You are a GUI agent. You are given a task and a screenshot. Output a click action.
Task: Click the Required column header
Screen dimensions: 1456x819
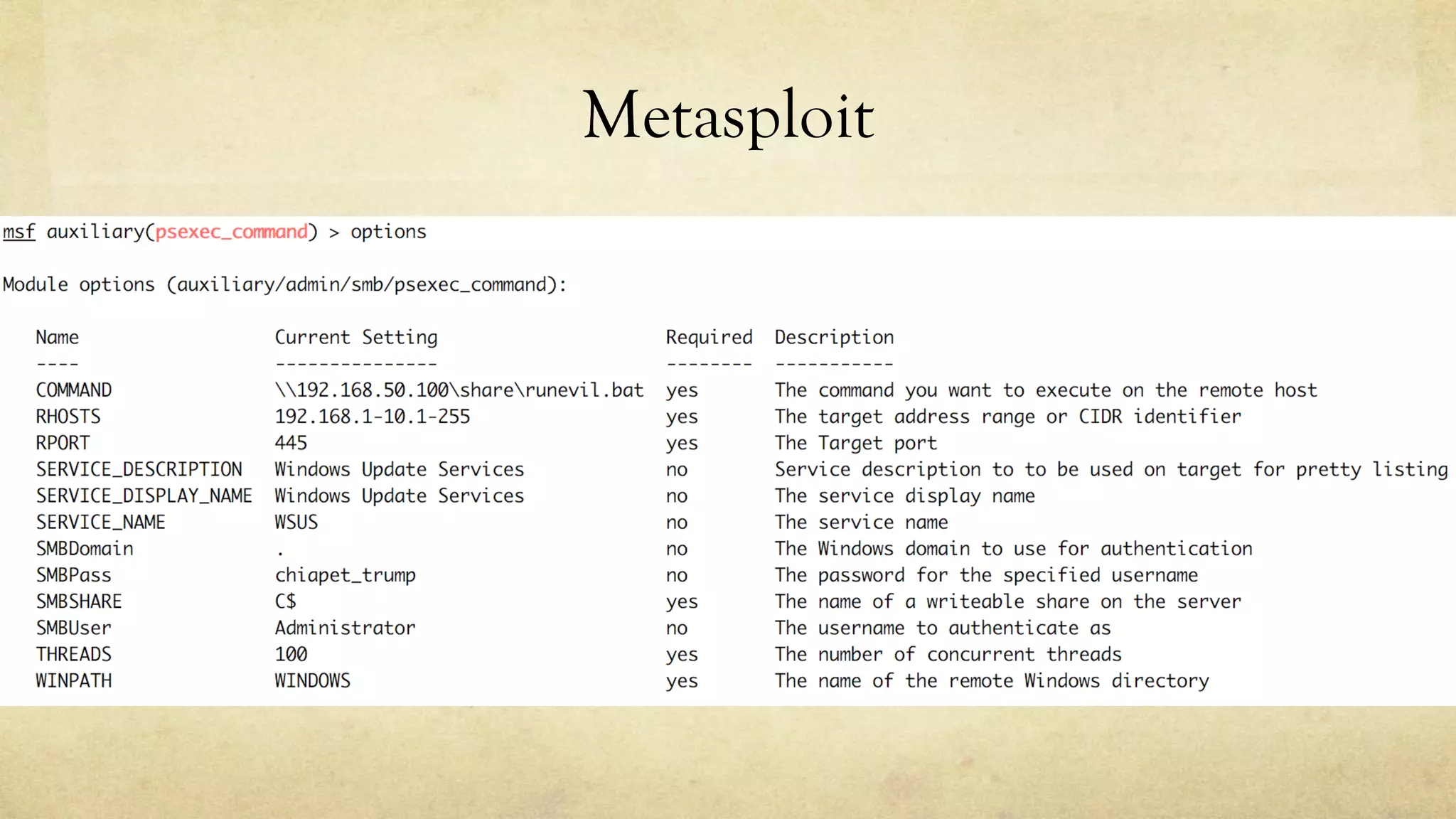pos(709,337)
